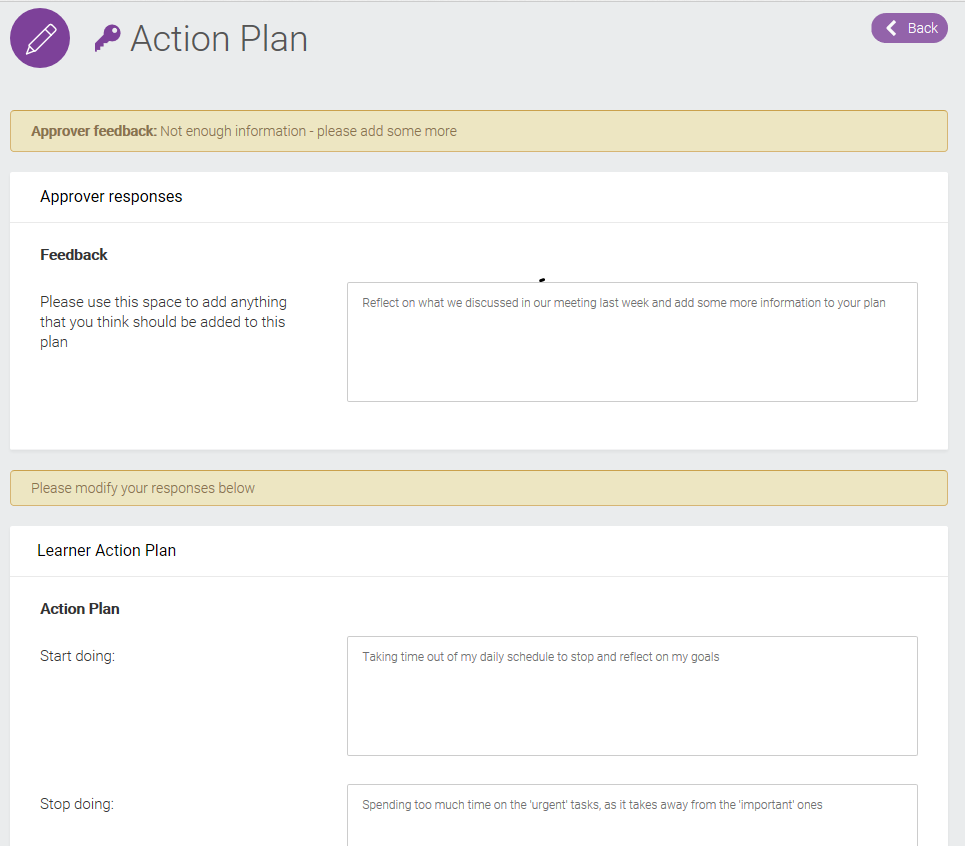The width and height of the screenshot is (965, 846).
Task: Click the Learner Action Plan section header
Action: [x=107, y=550]
